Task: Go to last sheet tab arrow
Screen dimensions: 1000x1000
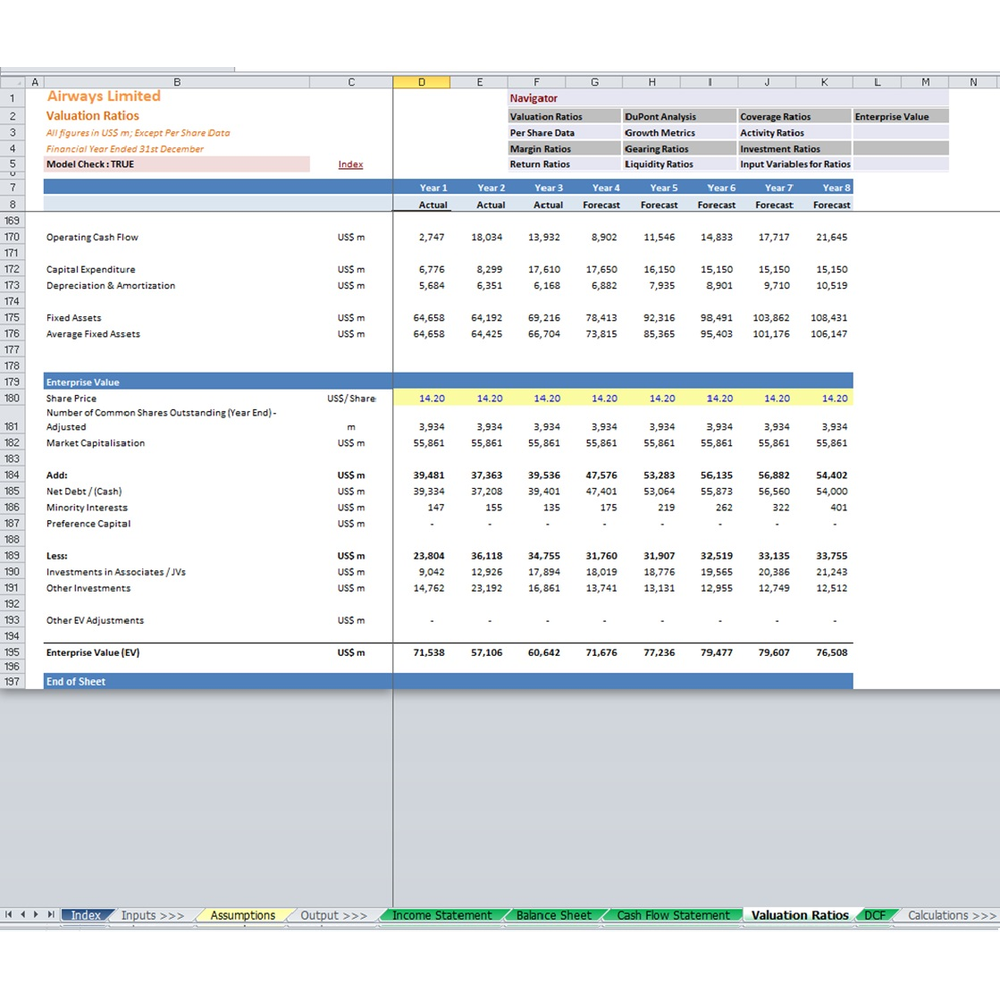Action: point(50,915)
